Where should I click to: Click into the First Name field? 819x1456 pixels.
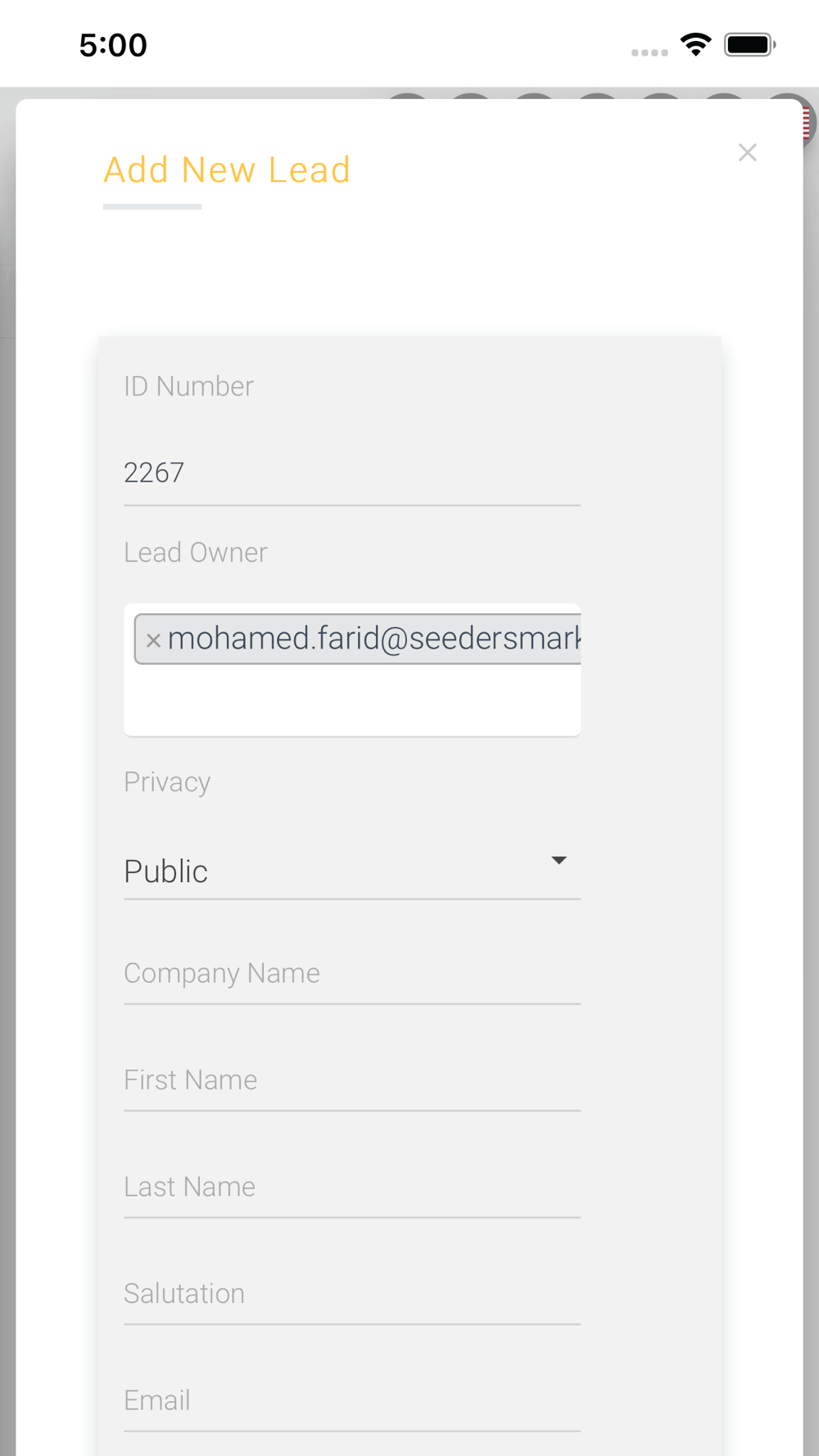pos(352,1080)
